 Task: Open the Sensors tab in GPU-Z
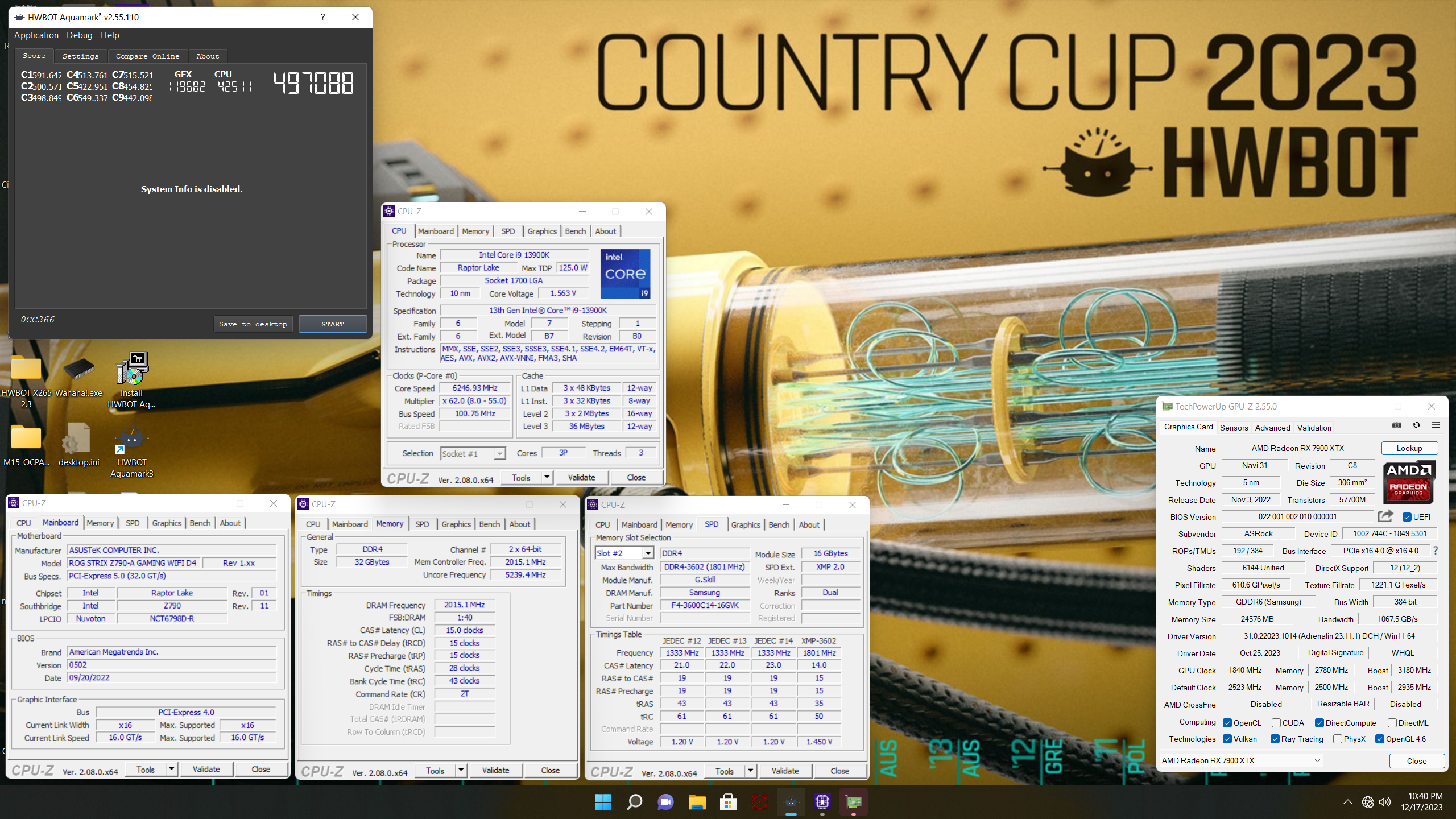(x=1234, y=428)
